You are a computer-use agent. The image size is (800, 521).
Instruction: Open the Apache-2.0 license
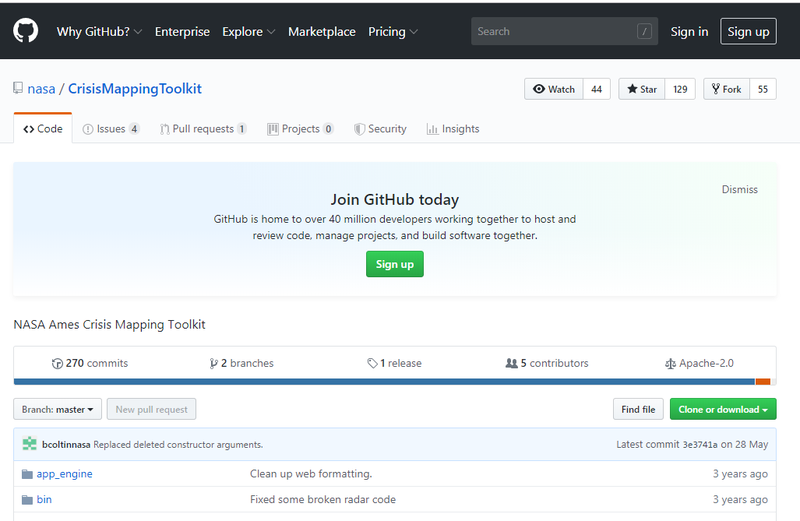pos(699,363)
